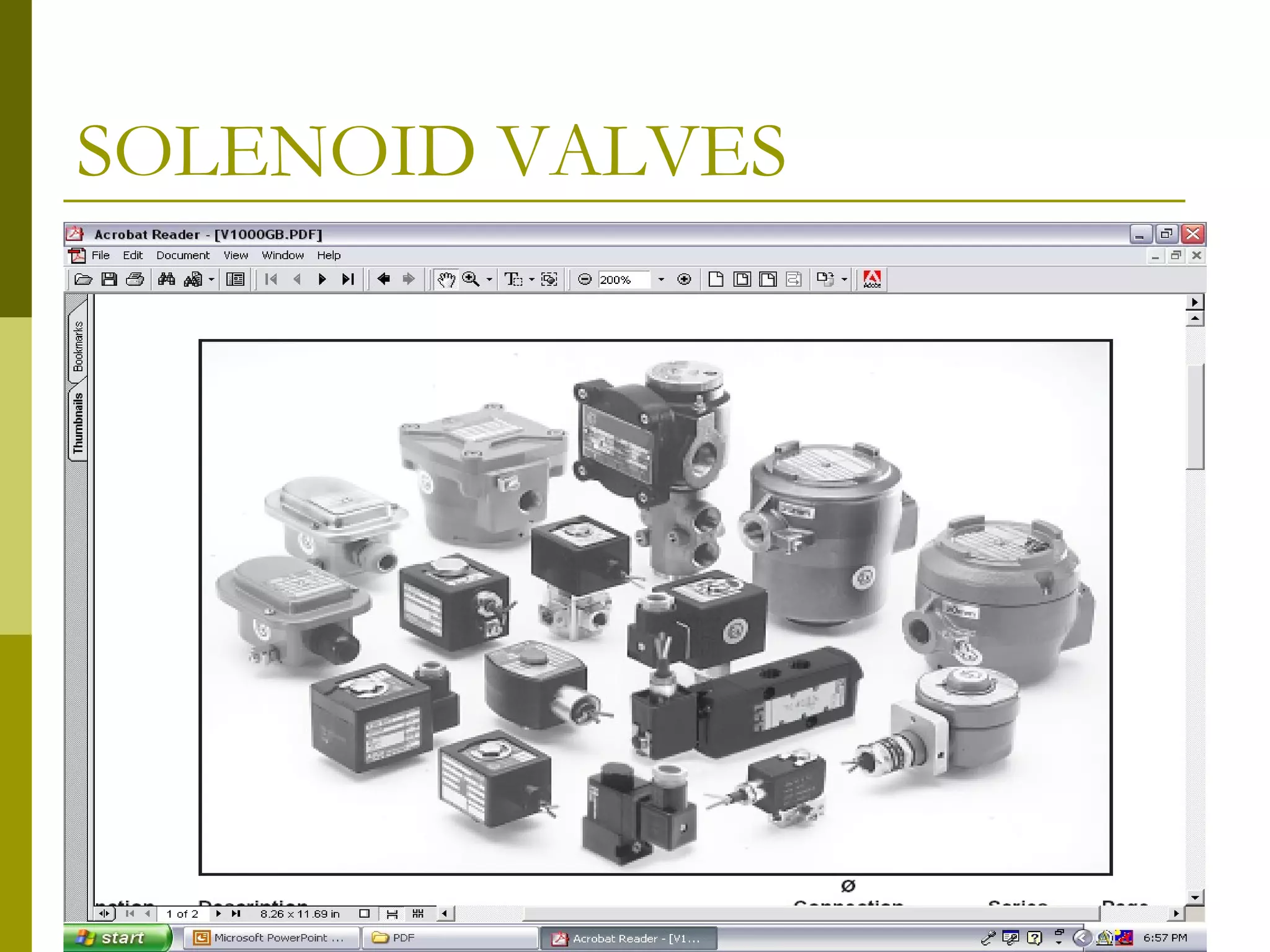The image size is (1270, 952).
Task: Click the 200% zoom percentage field
Action: pos(624,280)
